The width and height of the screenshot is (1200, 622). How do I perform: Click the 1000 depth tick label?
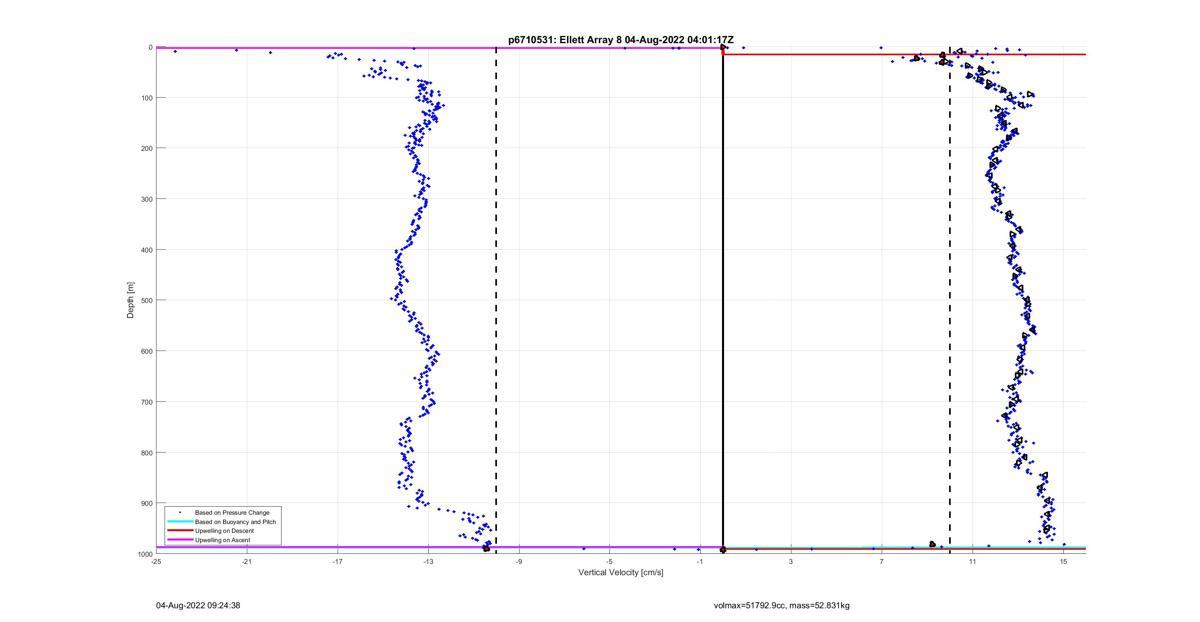coord(145,554)
